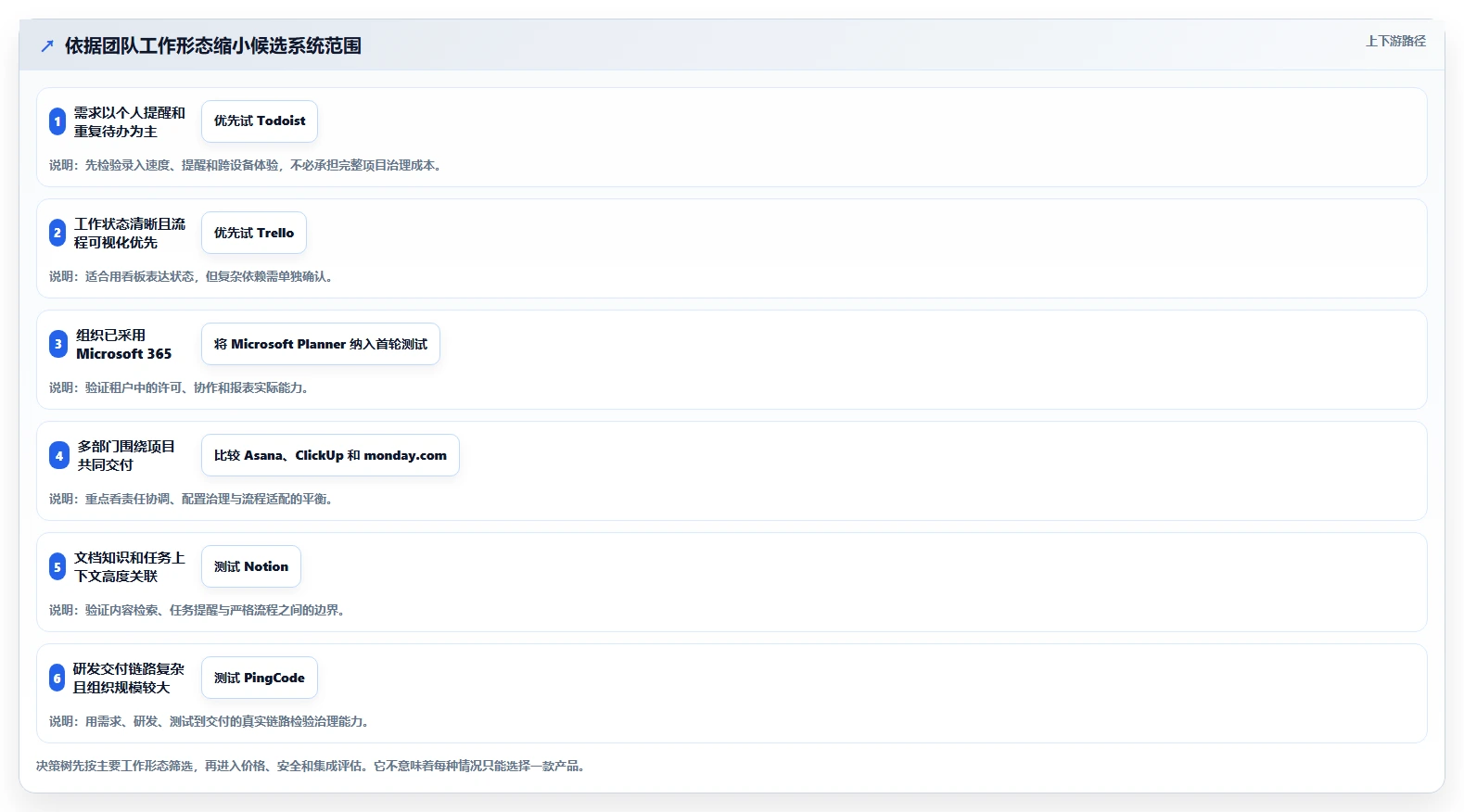
Task: Click the note 验证内容检索、任务提醒与严格流程之间的边界
Action: 215,610
